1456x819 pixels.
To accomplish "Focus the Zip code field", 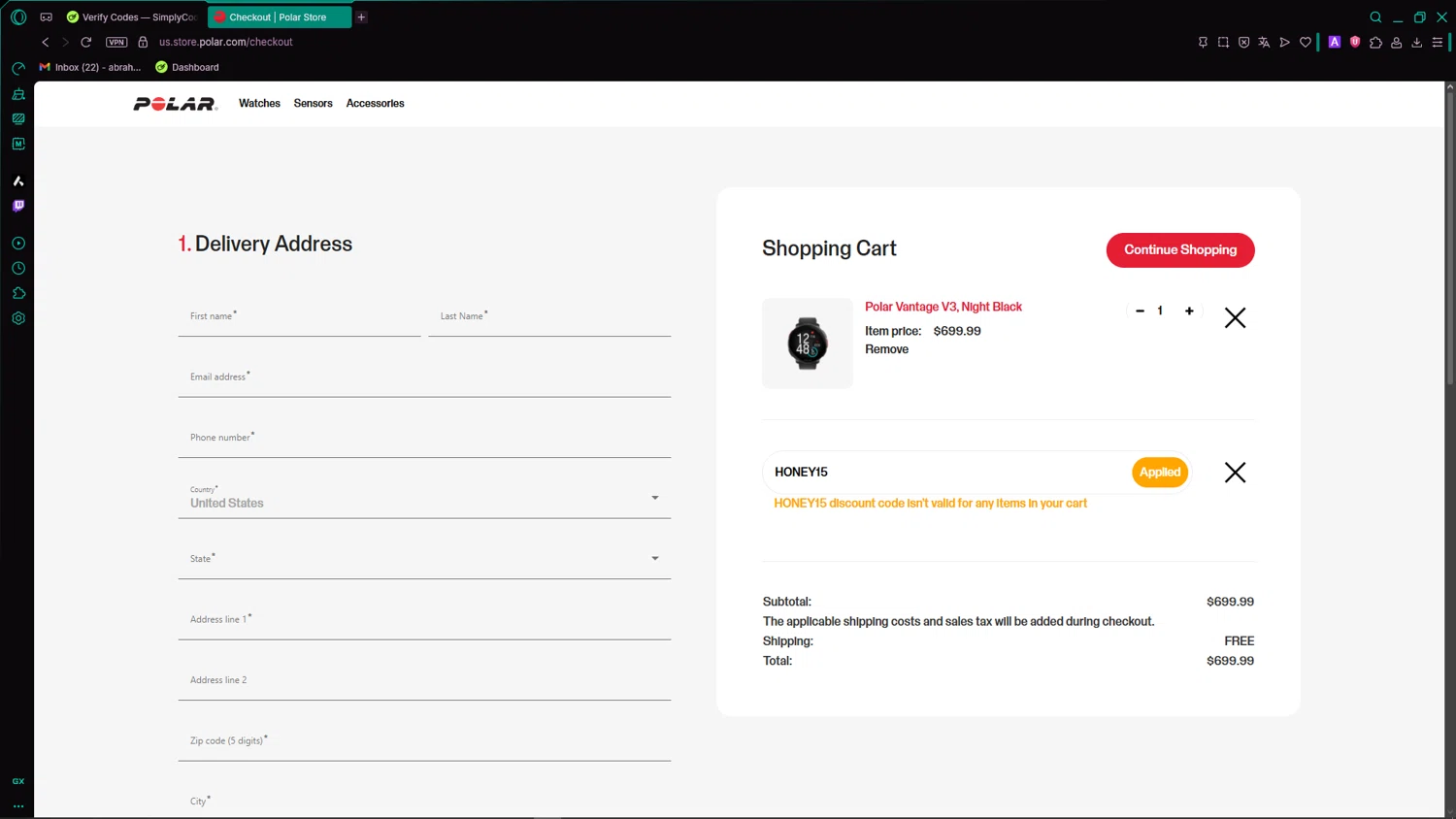I will tap(424, 741).
